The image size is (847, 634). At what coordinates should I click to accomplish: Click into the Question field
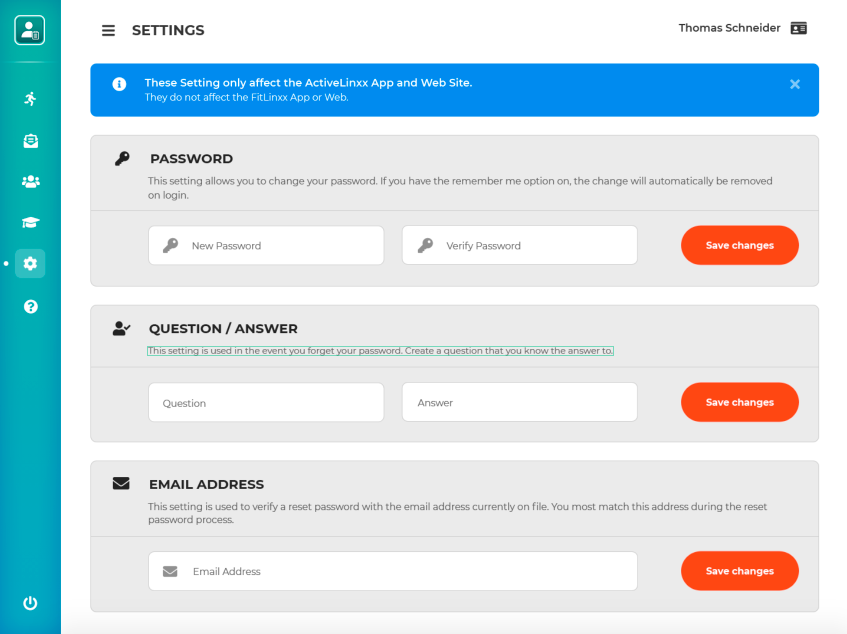(266, 403)
